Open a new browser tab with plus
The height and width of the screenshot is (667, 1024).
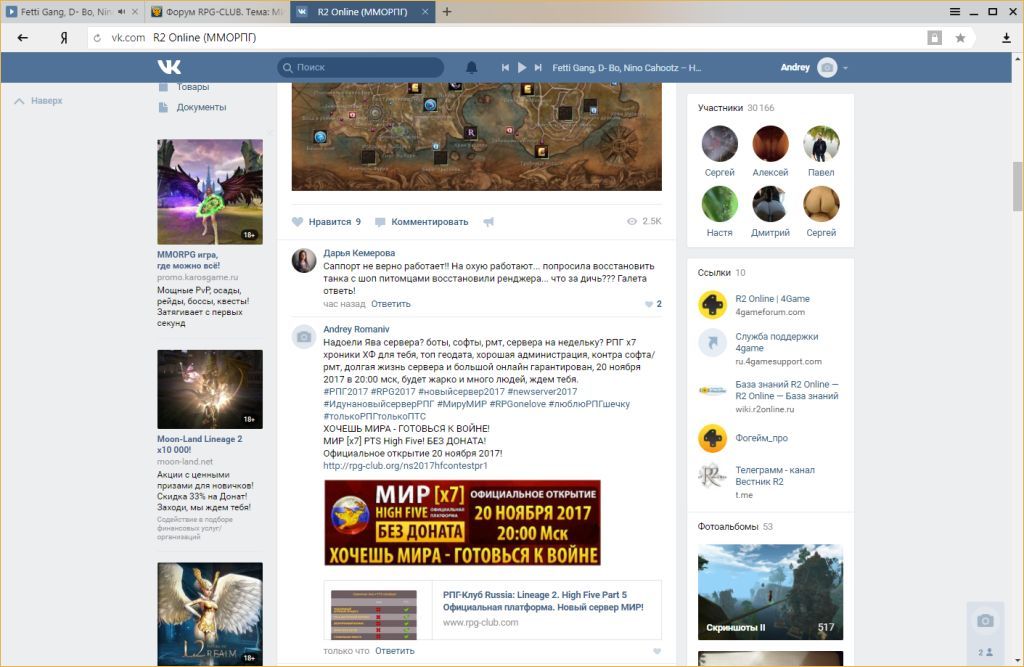(447, 12)
